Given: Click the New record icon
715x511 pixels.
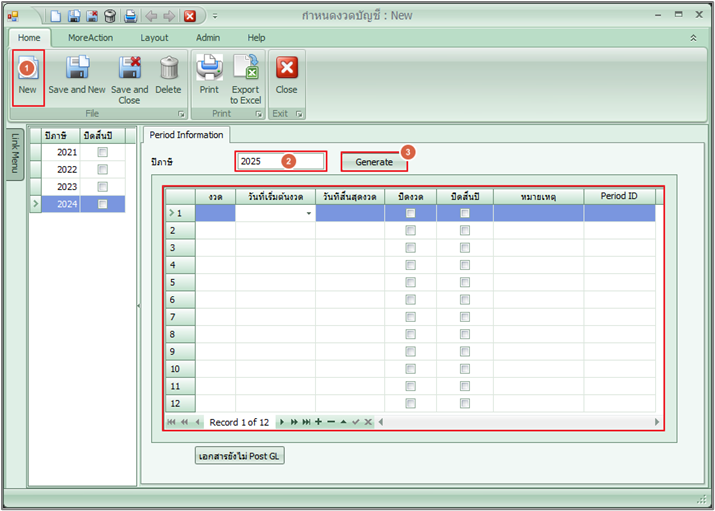Looking at the screenshot, I should pyautogui.click(x=27, y=69).
